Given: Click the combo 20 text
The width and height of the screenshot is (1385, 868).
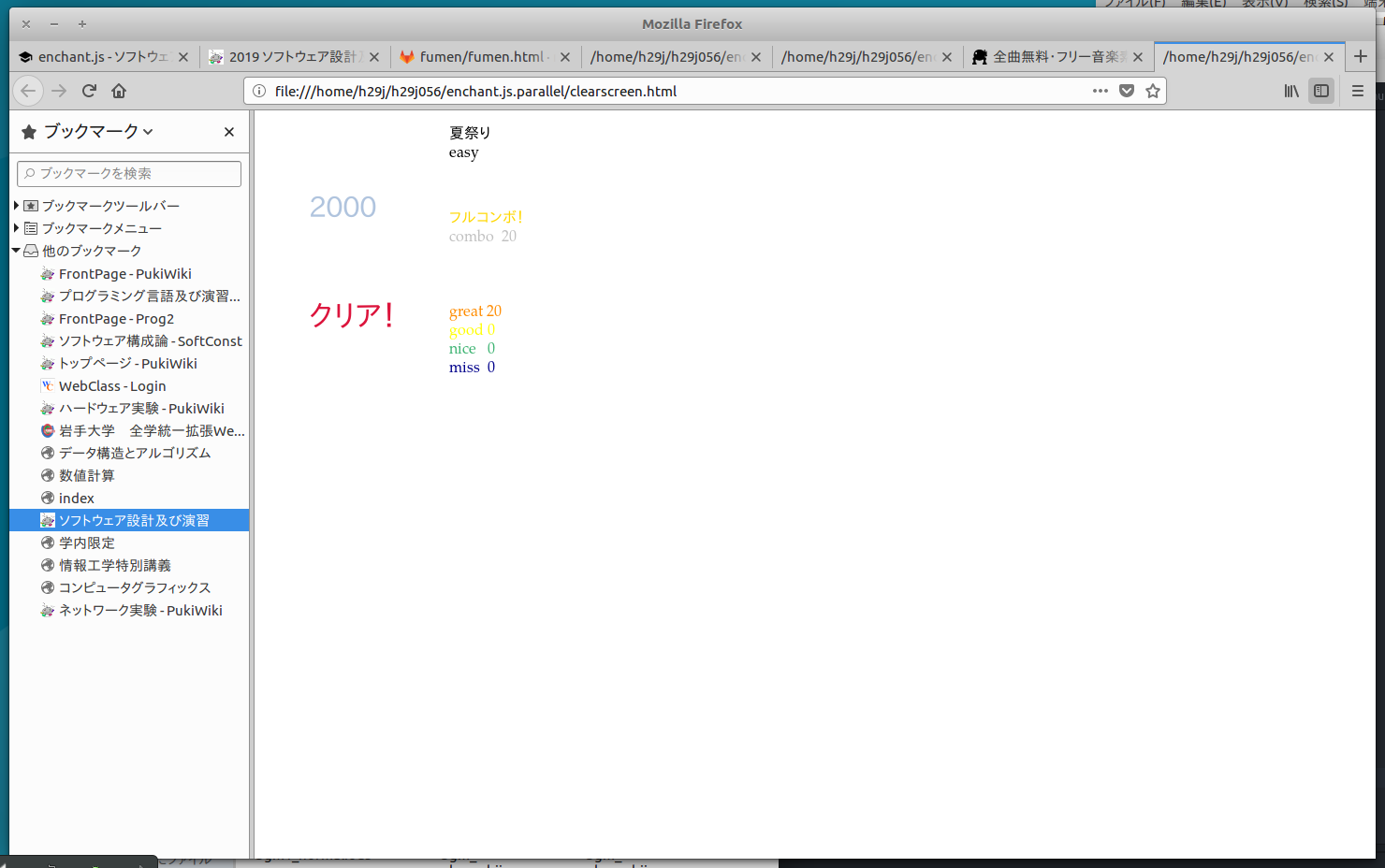Looking at the screenshot, I should coord(482,236).
